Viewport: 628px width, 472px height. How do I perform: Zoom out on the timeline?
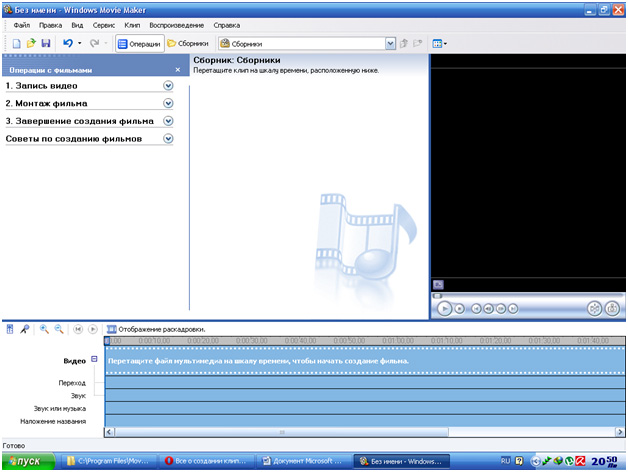coord(59,329)
